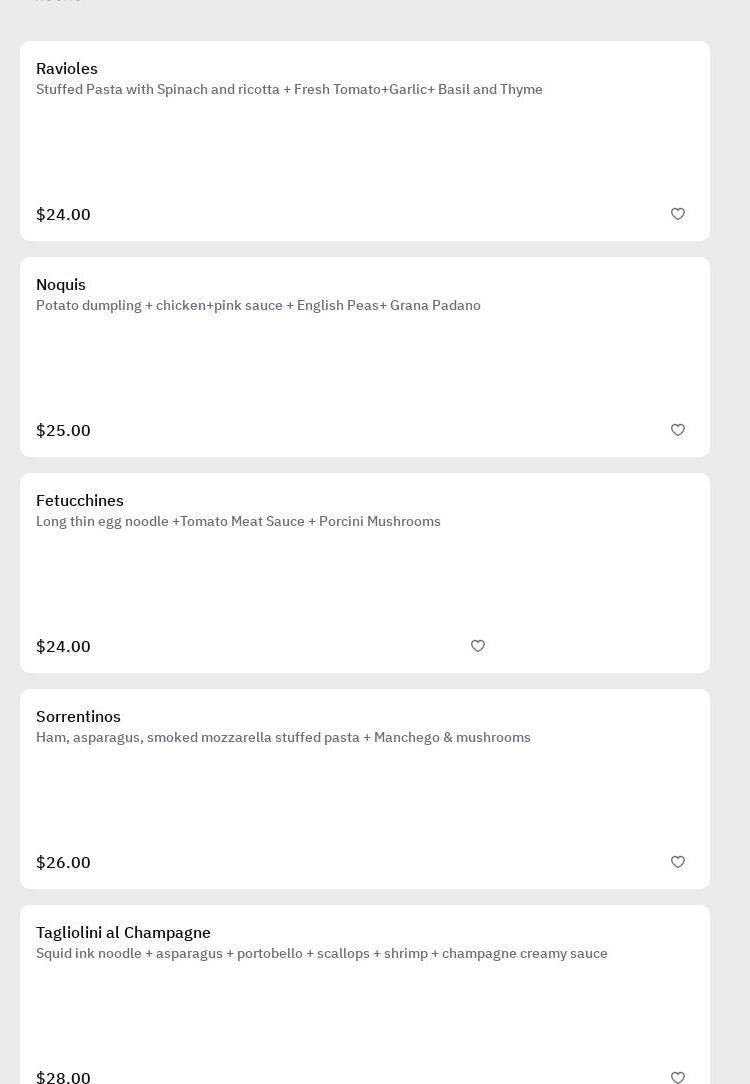Tap the Sorrentinos ham and asparagus description
This screenshot has width=750, height=1084.
283,738
